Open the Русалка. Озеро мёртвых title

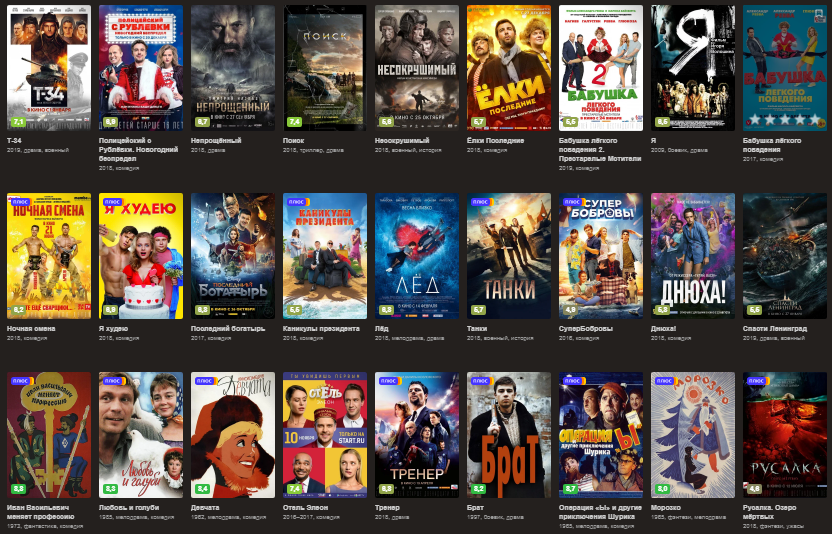(x=769, y=512)
